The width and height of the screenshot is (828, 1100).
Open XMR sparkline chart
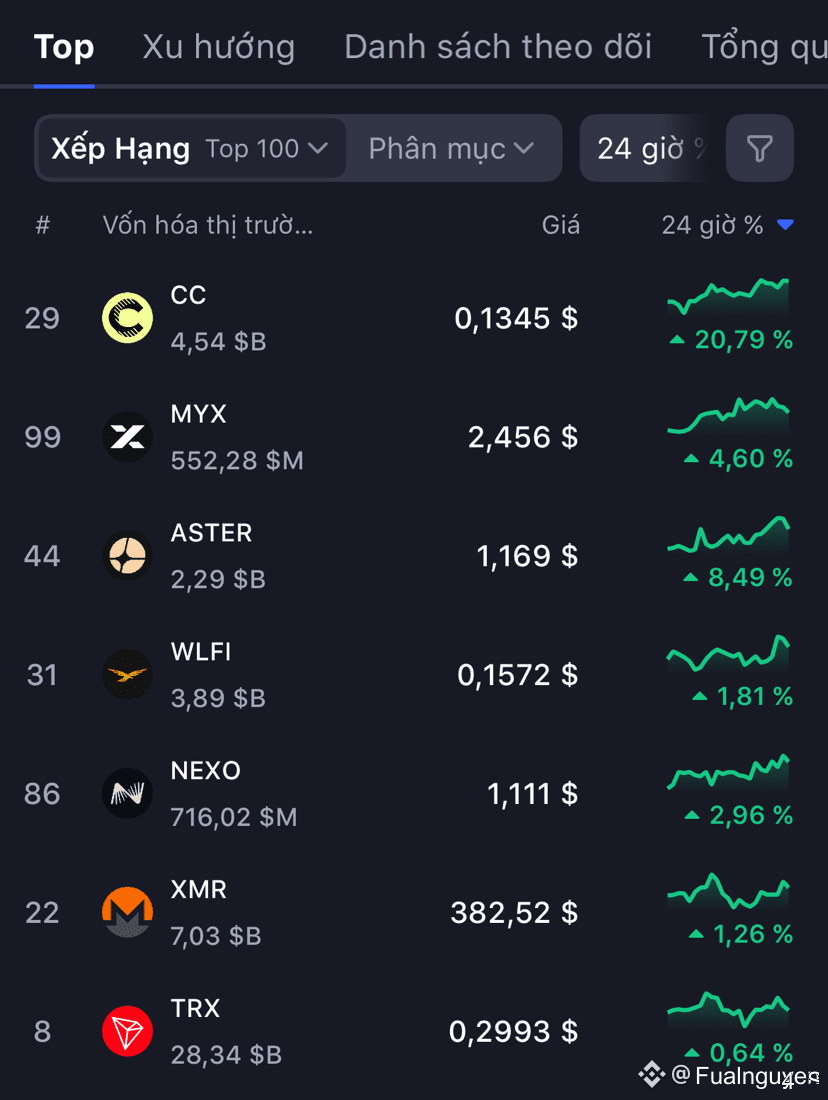tap(728, 890)
